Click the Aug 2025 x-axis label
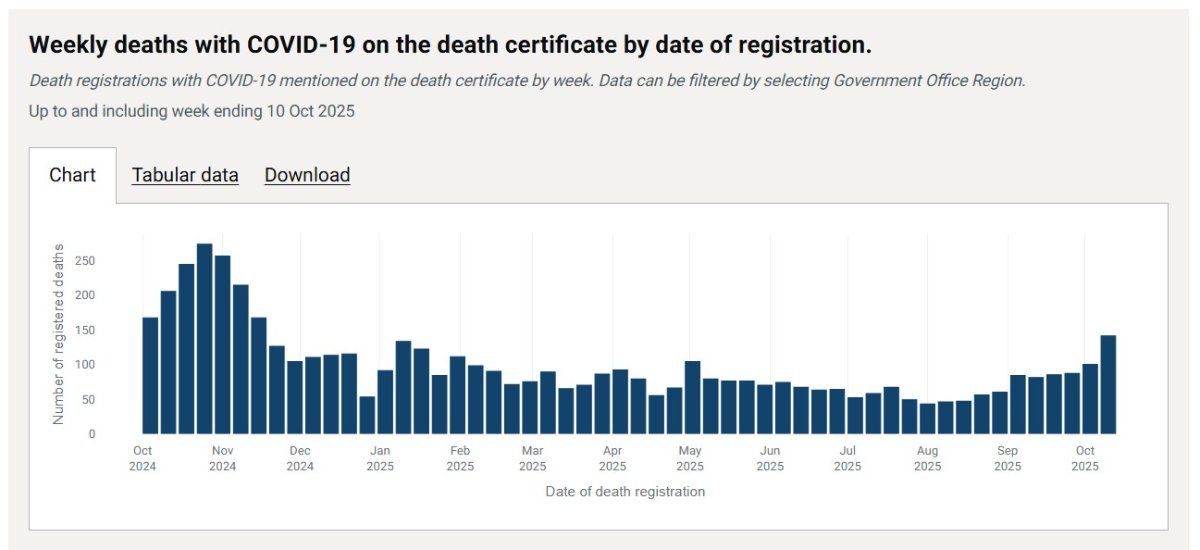1200x550 pixels. pyautogui.click(x=927, y=458)
